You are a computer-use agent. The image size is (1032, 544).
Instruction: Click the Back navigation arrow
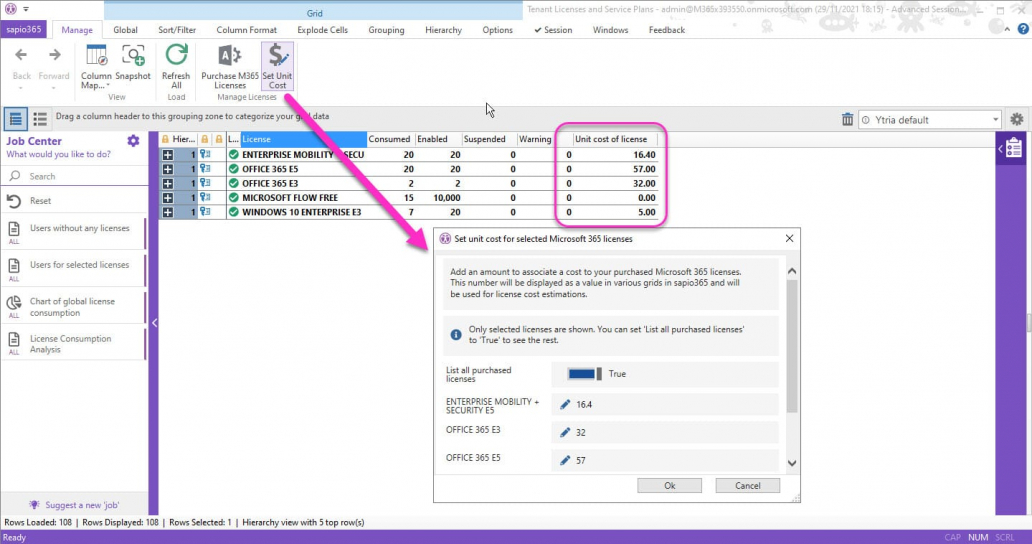(21, 55)
